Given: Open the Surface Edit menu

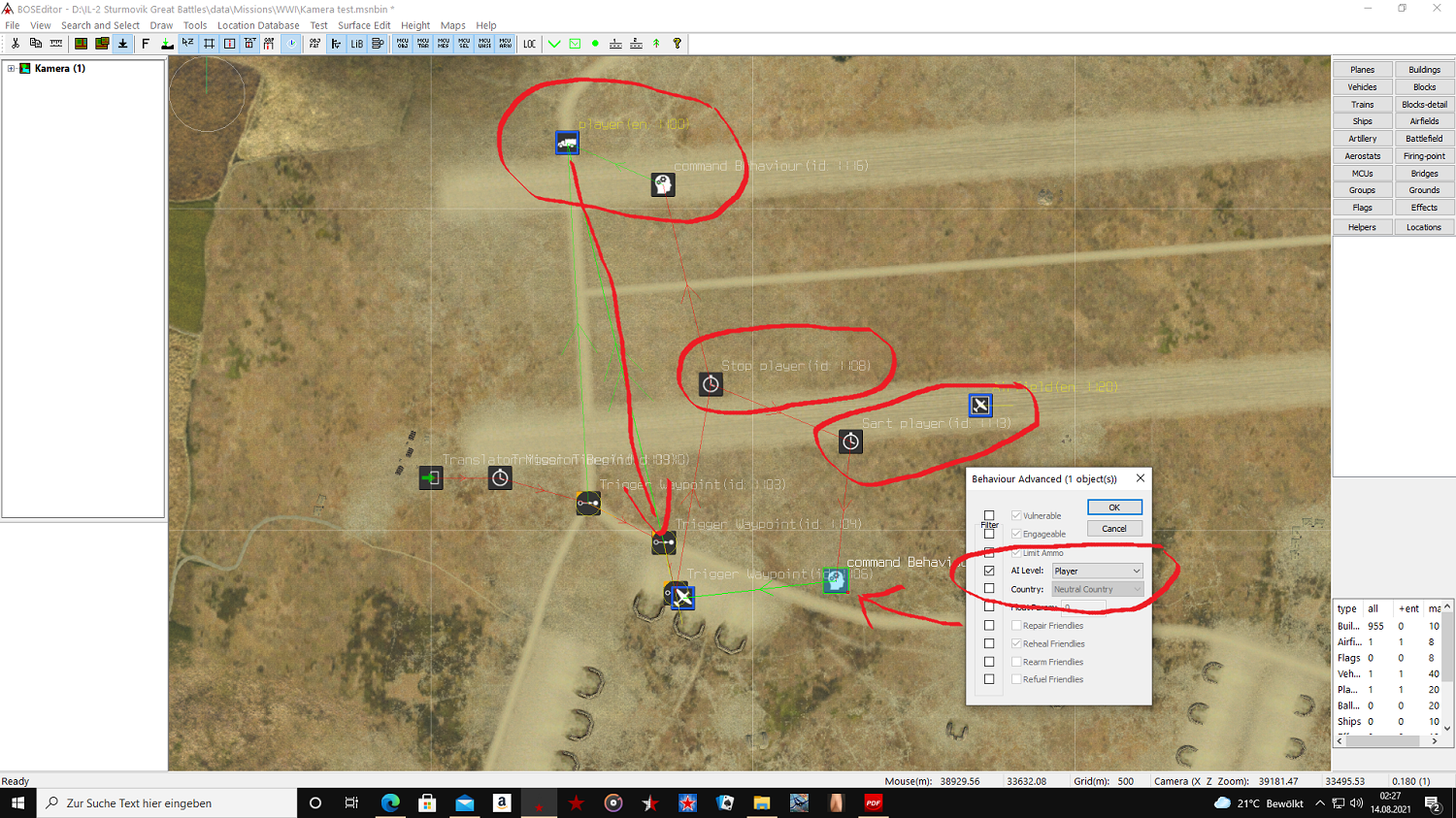Looking at the screenshot, I should click(x=364, y=25).
